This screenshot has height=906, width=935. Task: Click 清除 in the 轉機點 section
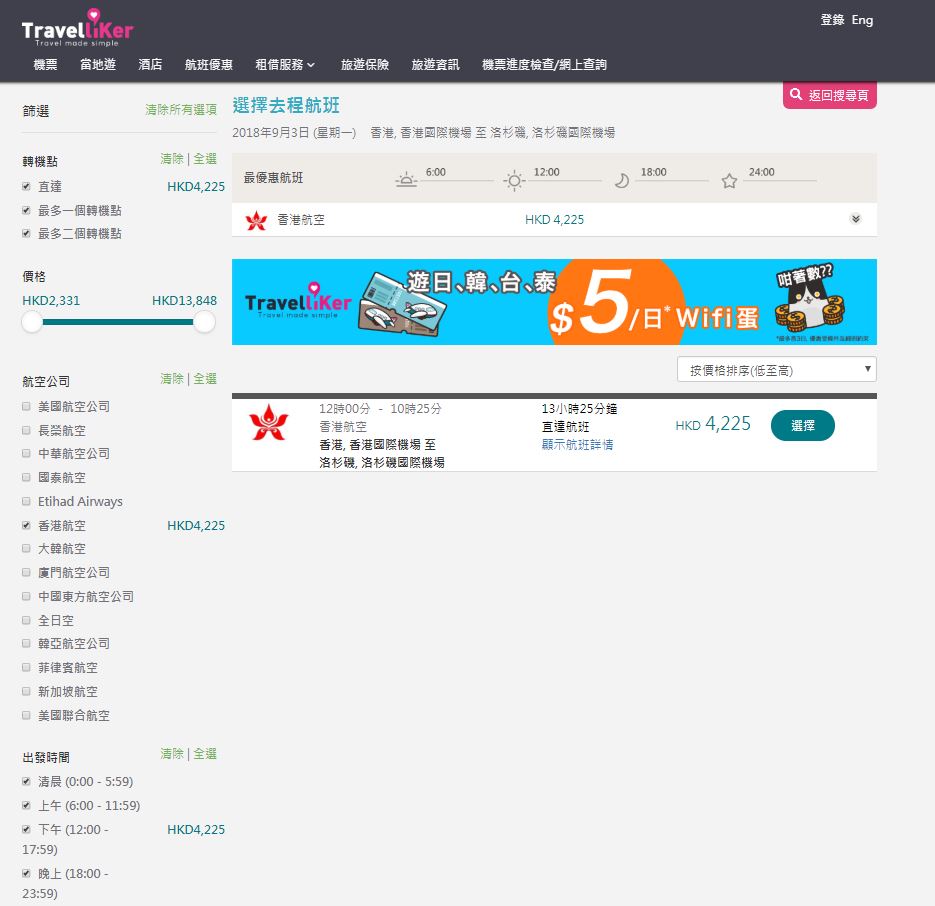(172, 159)
